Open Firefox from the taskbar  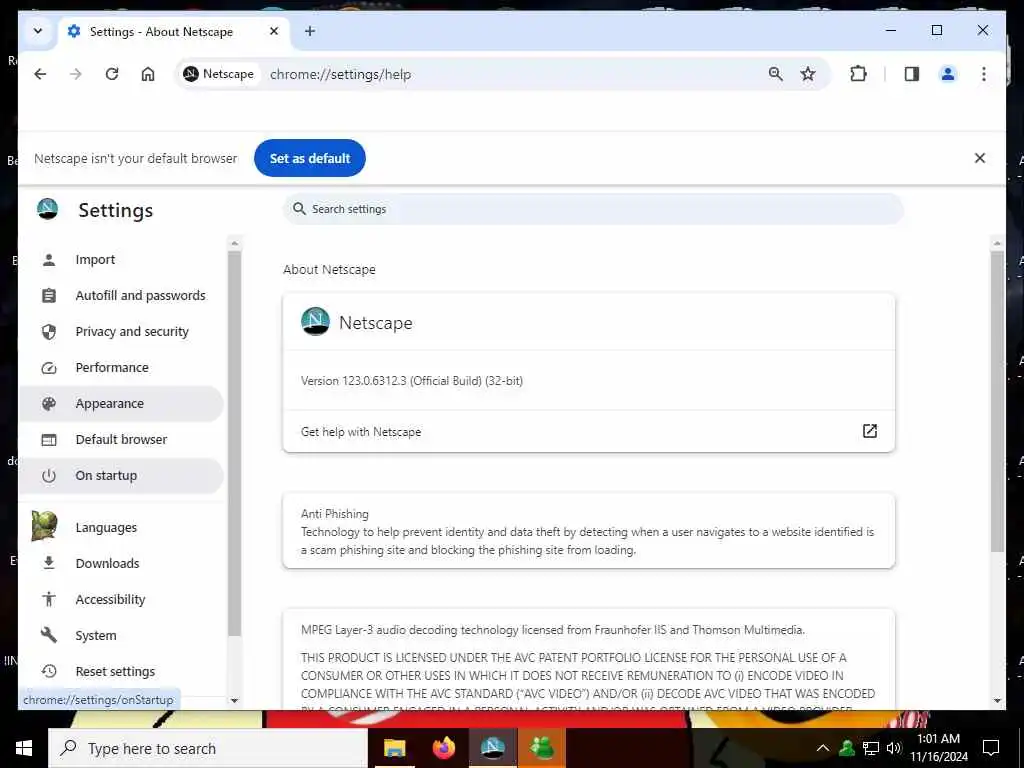click(x=443, y=748)
